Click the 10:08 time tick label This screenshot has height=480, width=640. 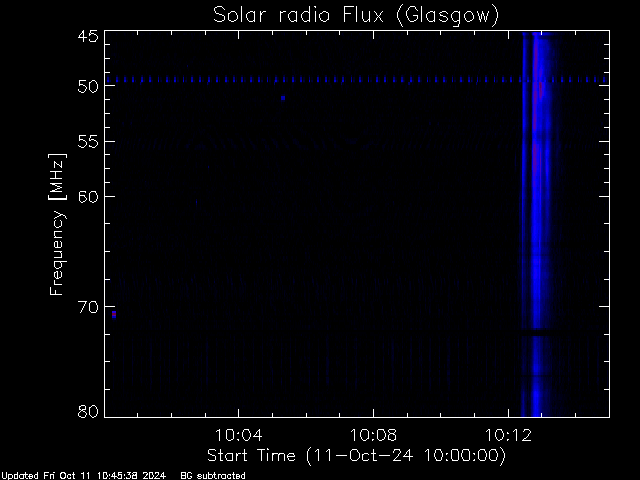373,435
